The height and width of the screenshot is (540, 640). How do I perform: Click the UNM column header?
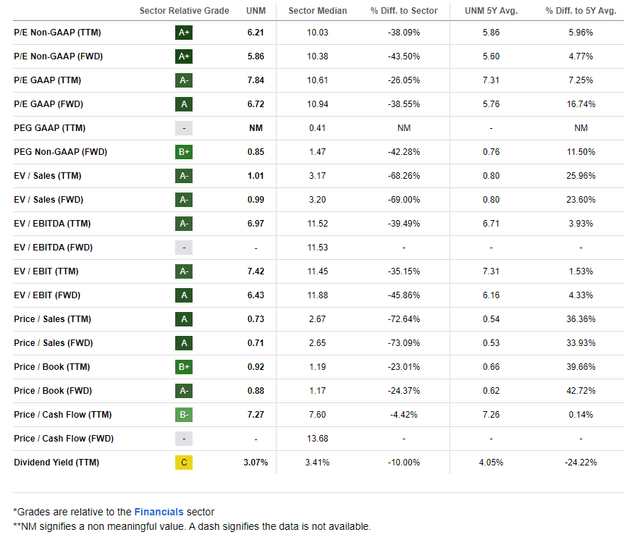[256, 11]
